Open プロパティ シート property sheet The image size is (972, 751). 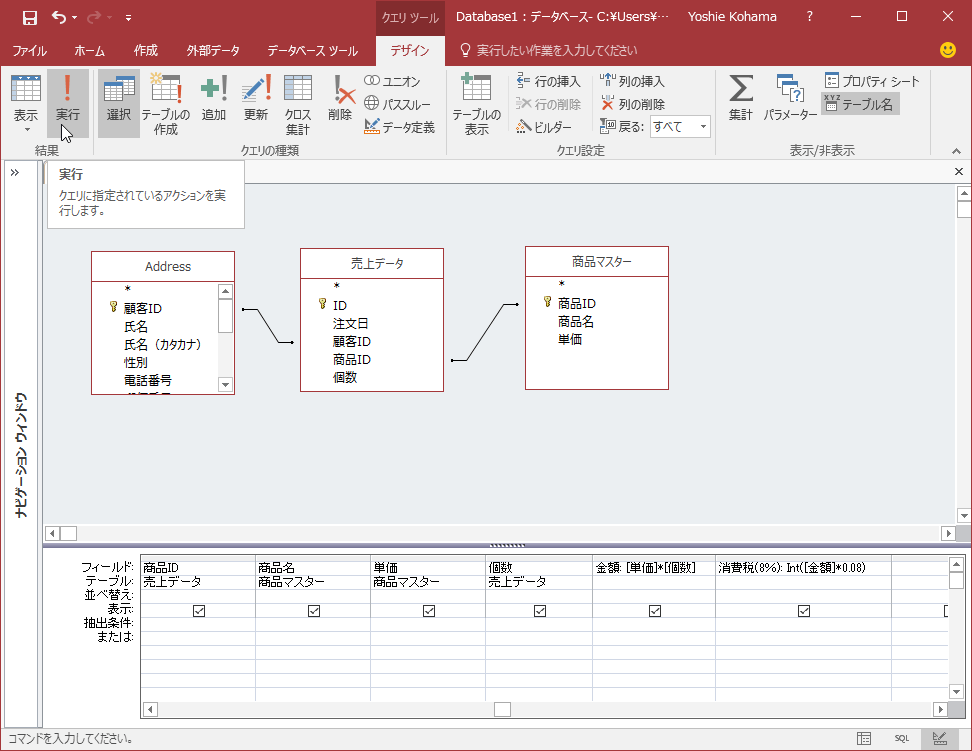pos(872,81)
